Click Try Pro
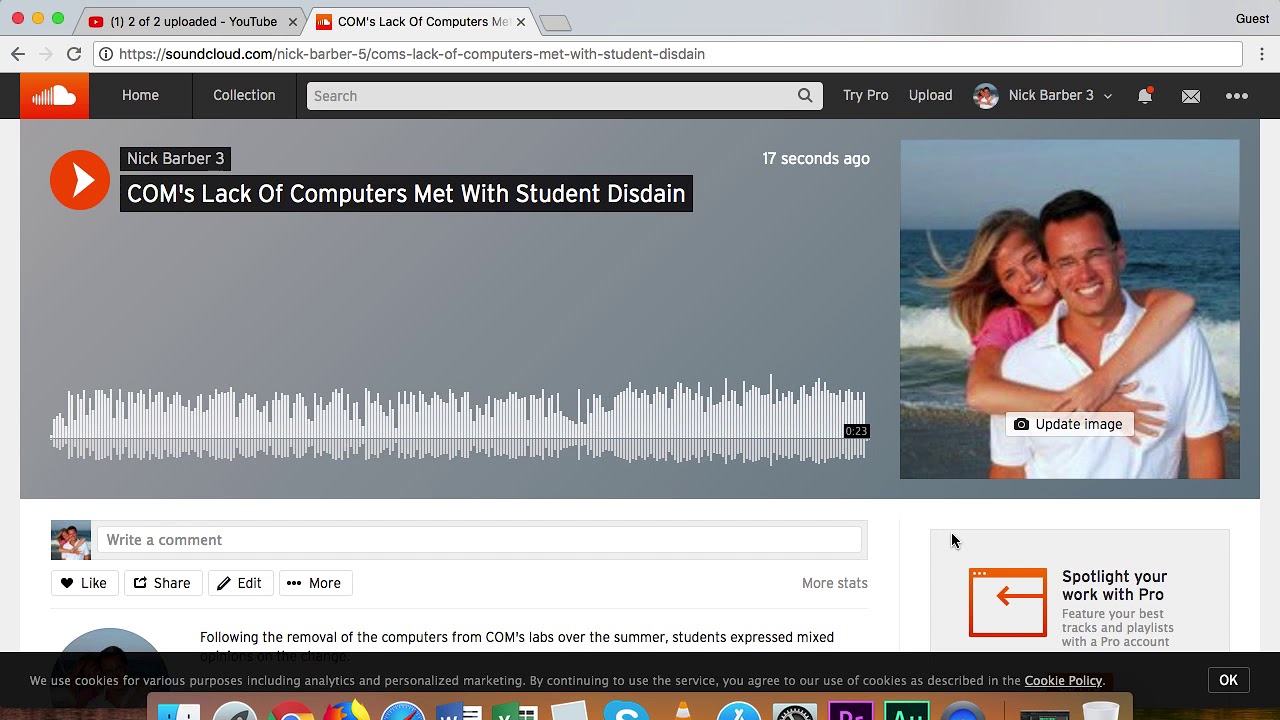 point(866,96)
